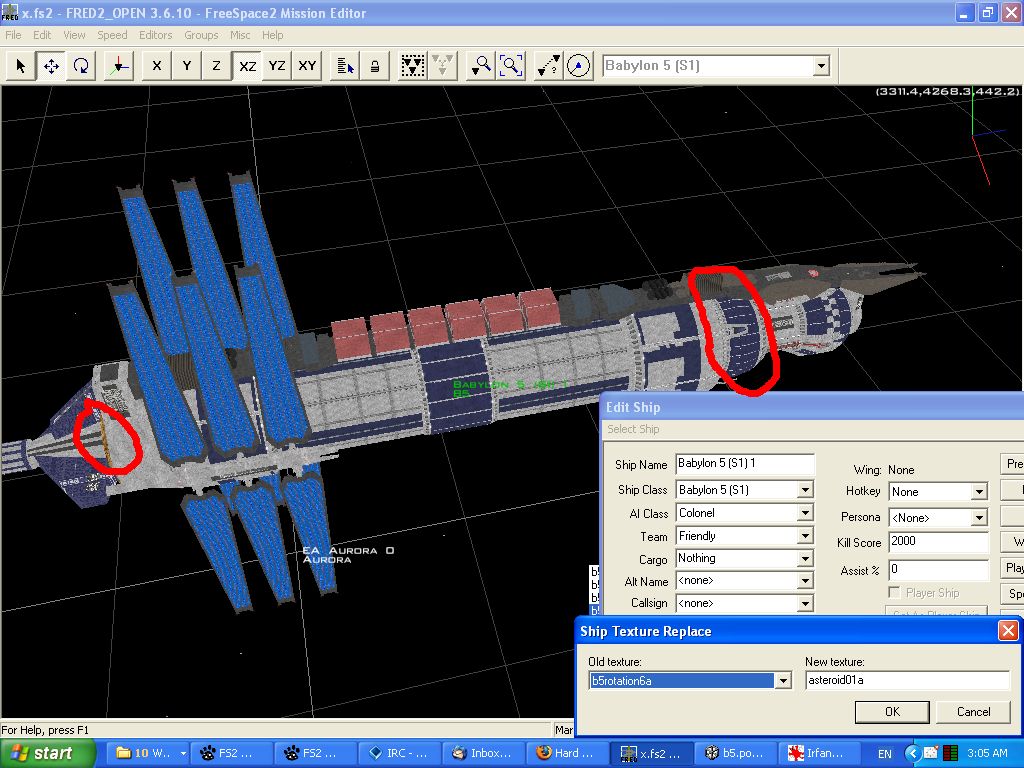Activate the move object tool

click(51, 66)
